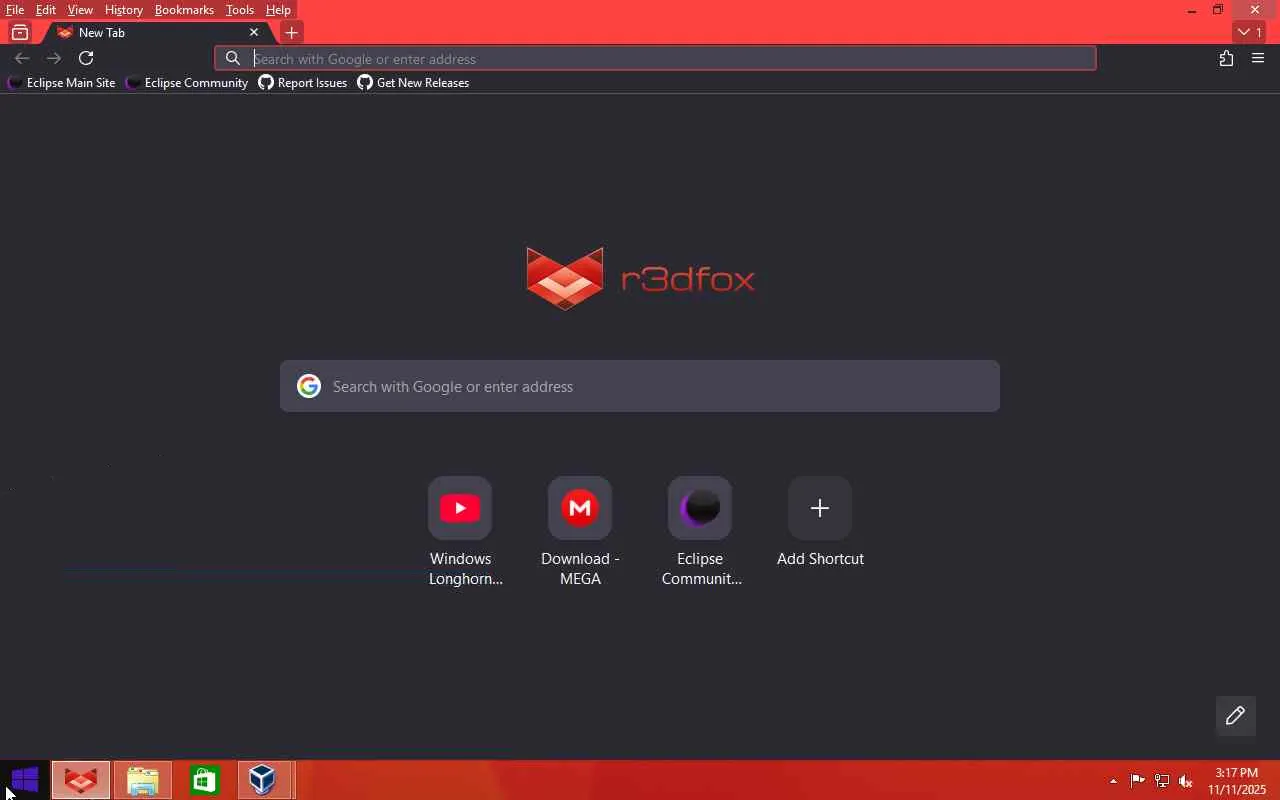Open the Tools menu
This screenshot has width=1280, height=800.
(239, 10)
